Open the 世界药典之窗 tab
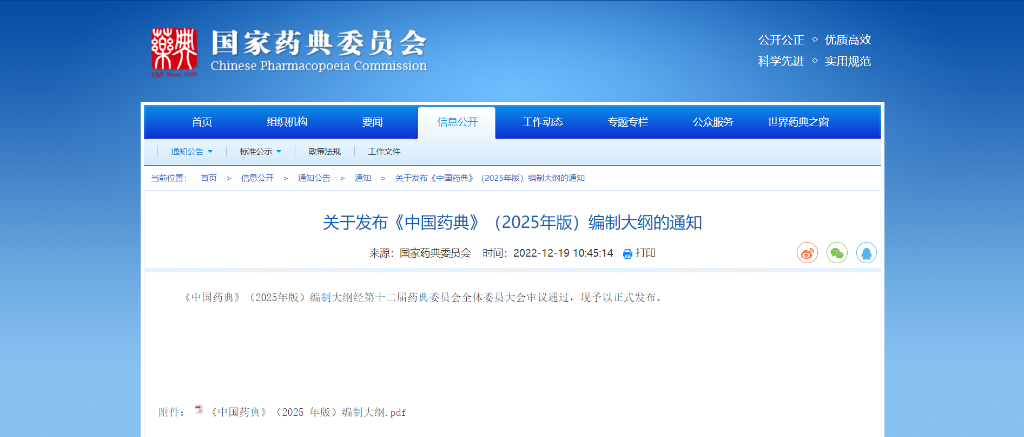This screenshot has height=437, width=1024. pyautogui.click(x=798, y=122)
